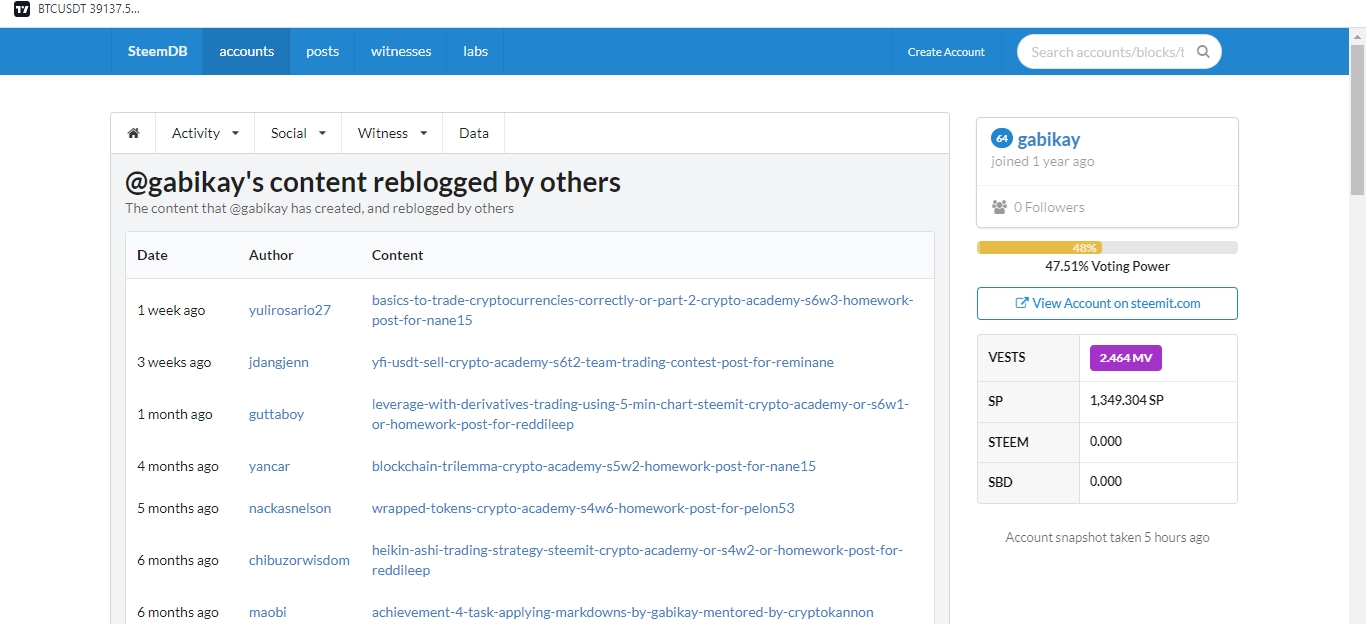The image size is (1366, 624).
Task: Click the Create Account button
Action: [x=946, y=52]
